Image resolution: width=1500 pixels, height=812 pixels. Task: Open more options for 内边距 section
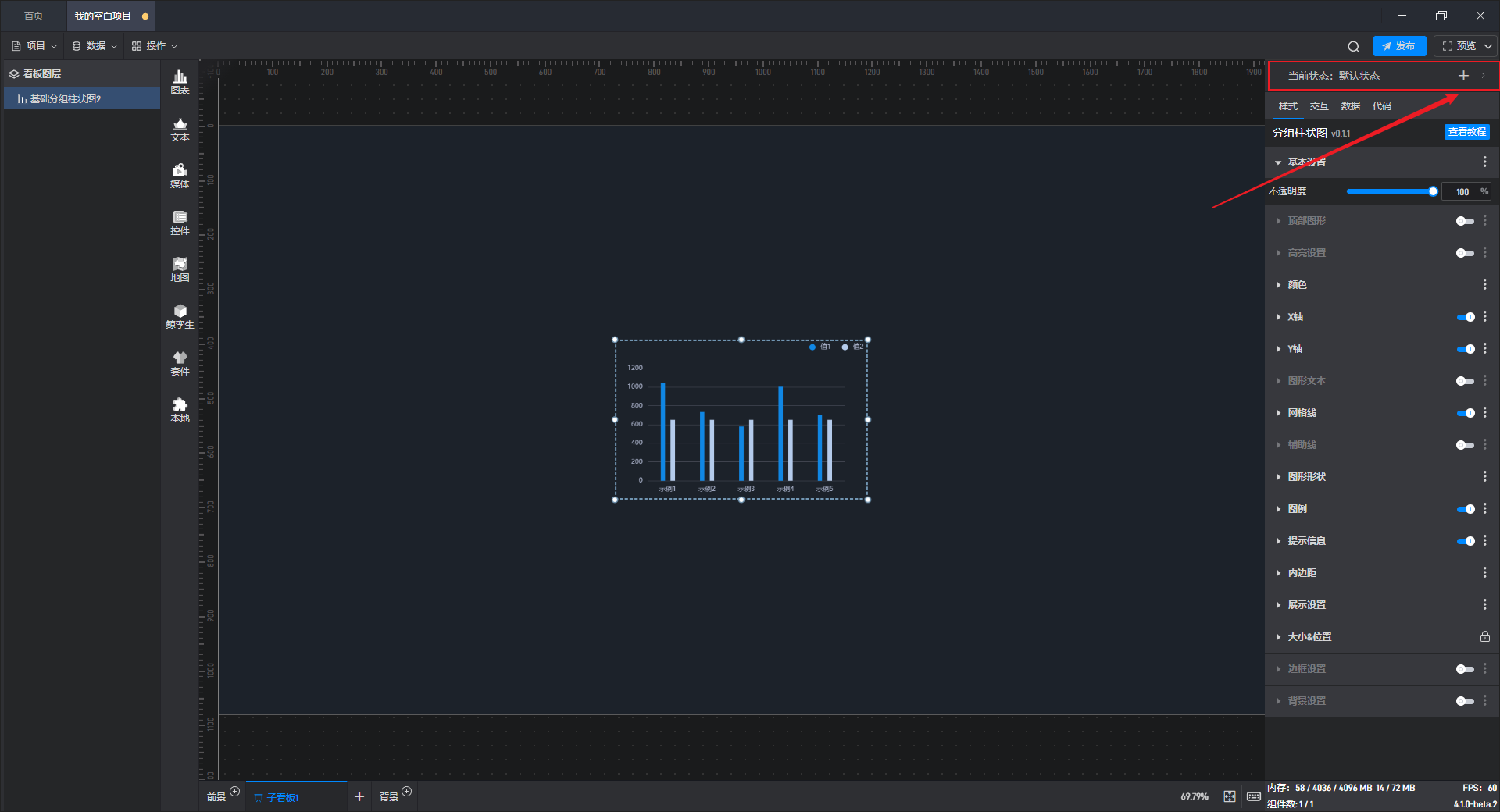(1484, 573)
